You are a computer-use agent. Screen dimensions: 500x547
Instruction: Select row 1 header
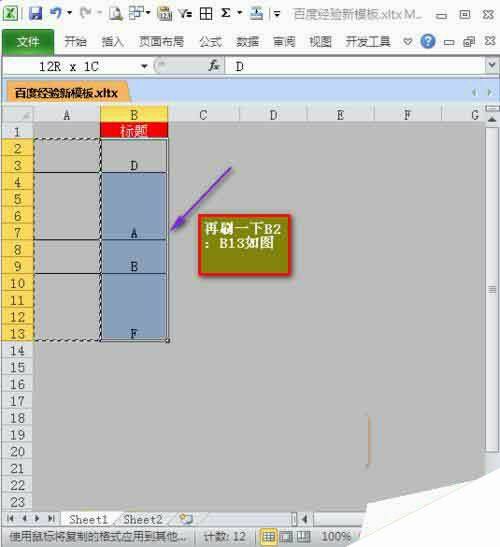(x=17, y=132)
